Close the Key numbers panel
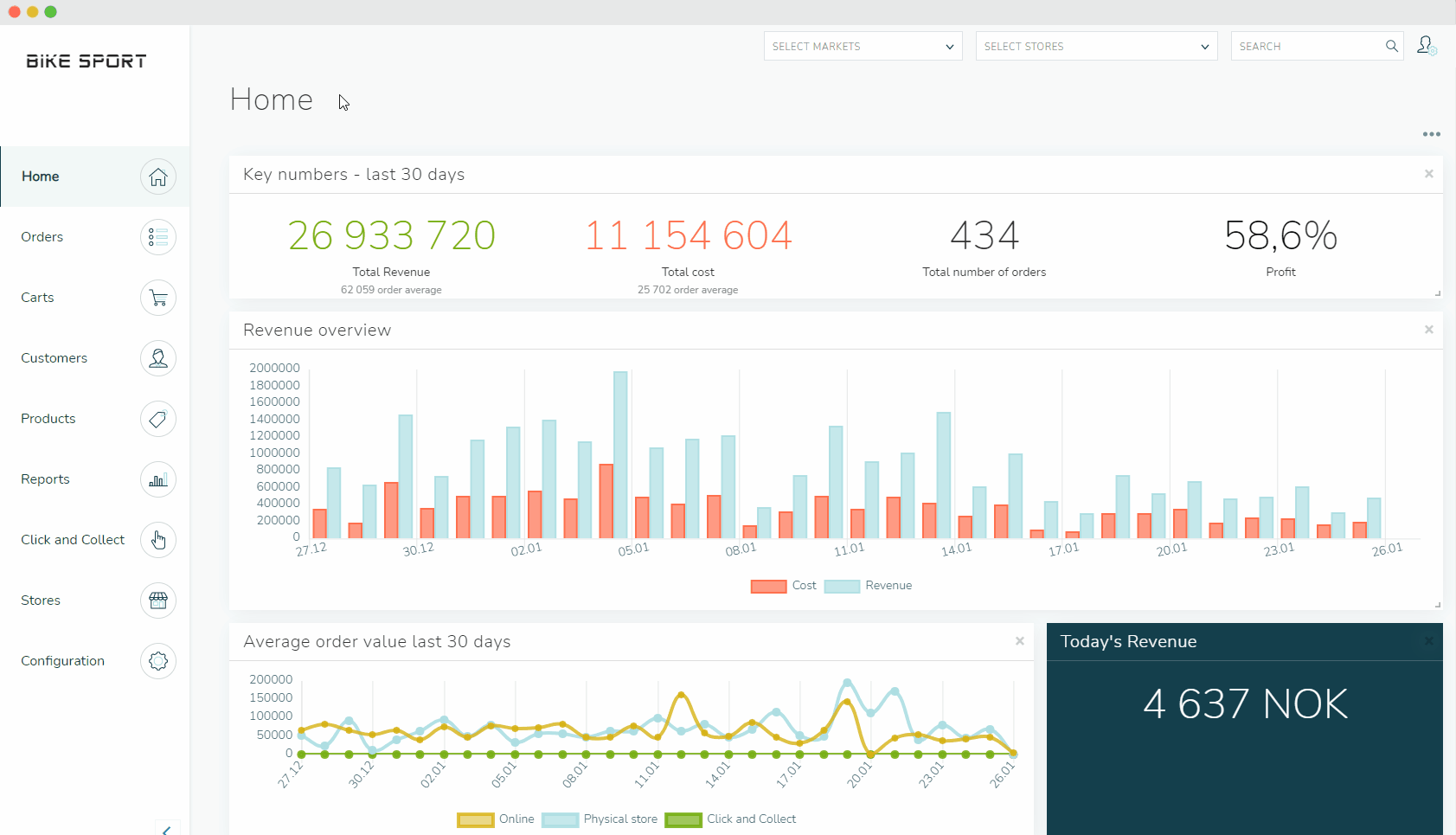The image size is (1456, 835). (x=1429, y=174)
